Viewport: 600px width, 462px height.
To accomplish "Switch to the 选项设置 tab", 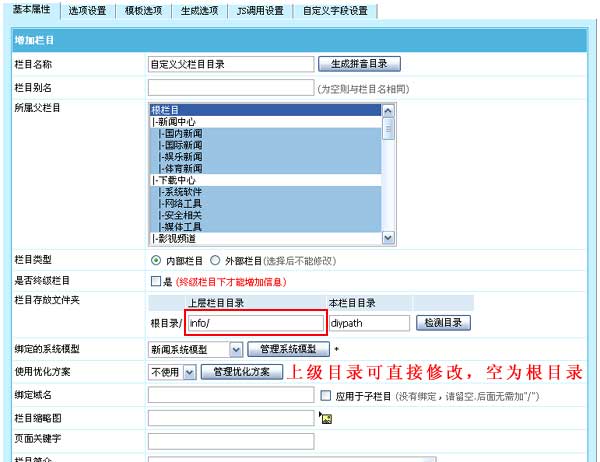I will (x=88, y=11).
